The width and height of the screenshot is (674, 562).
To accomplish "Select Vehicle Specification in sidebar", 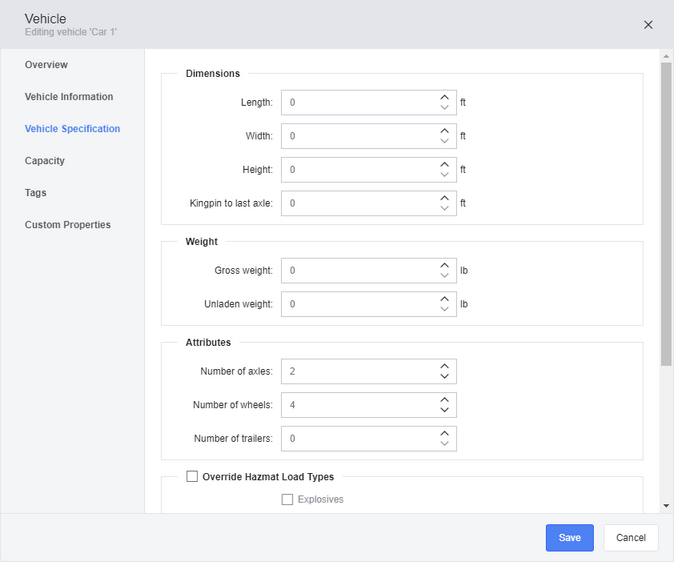I will (72, 129).
